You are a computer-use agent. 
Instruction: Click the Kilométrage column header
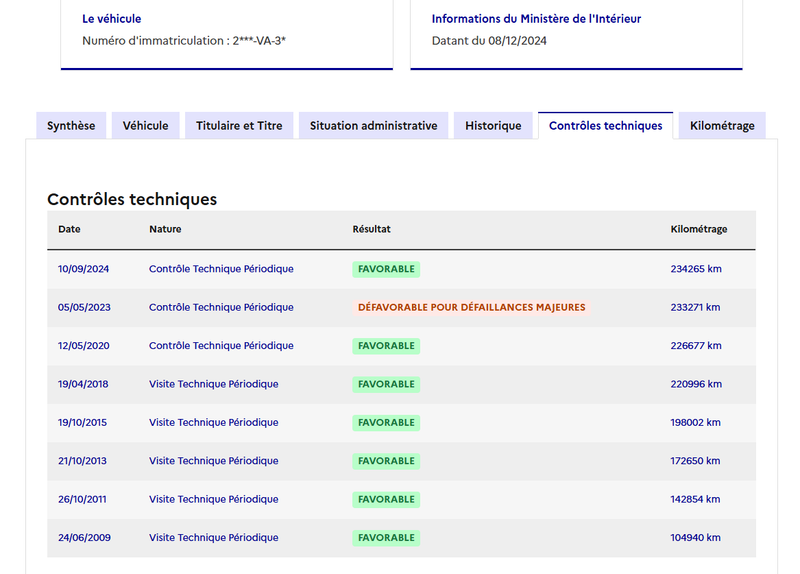pos(698,229)
